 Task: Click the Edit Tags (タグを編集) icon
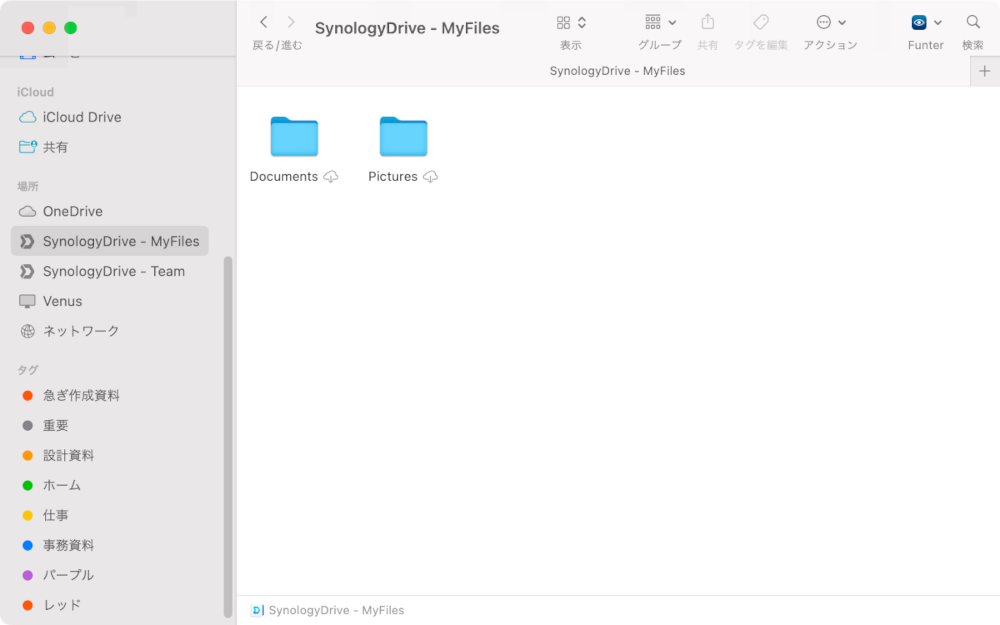point(761,22)
